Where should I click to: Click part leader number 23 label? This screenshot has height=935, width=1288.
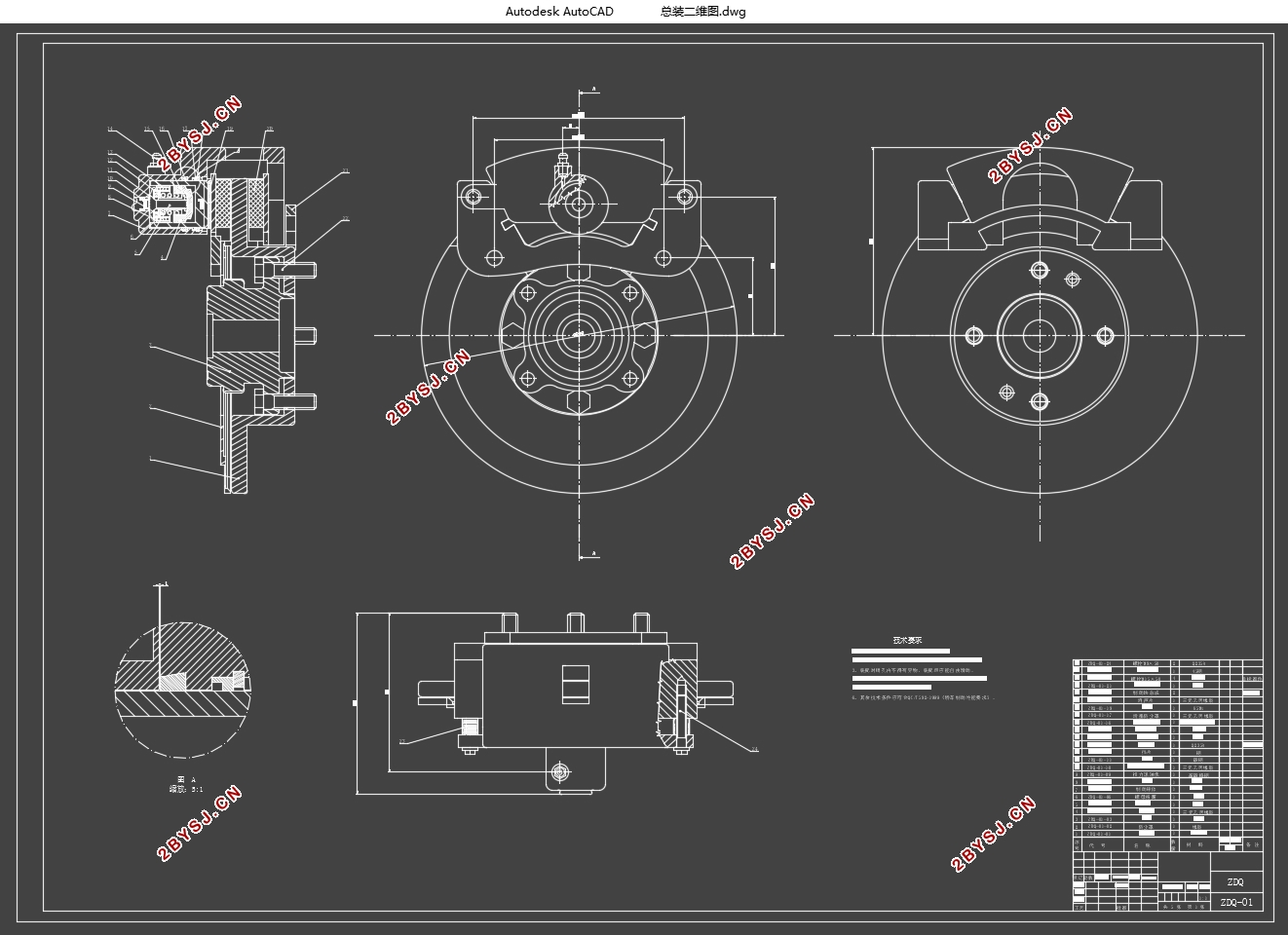tap(401, 742)
